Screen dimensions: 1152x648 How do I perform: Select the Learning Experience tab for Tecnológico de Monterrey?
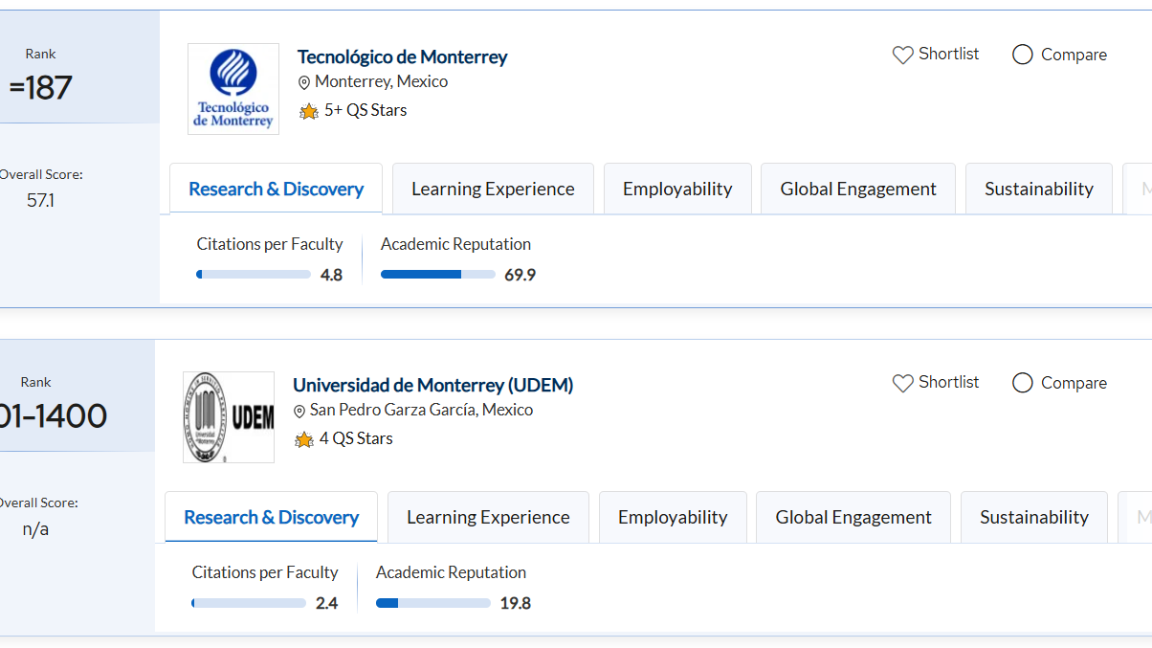click(492, 188)
